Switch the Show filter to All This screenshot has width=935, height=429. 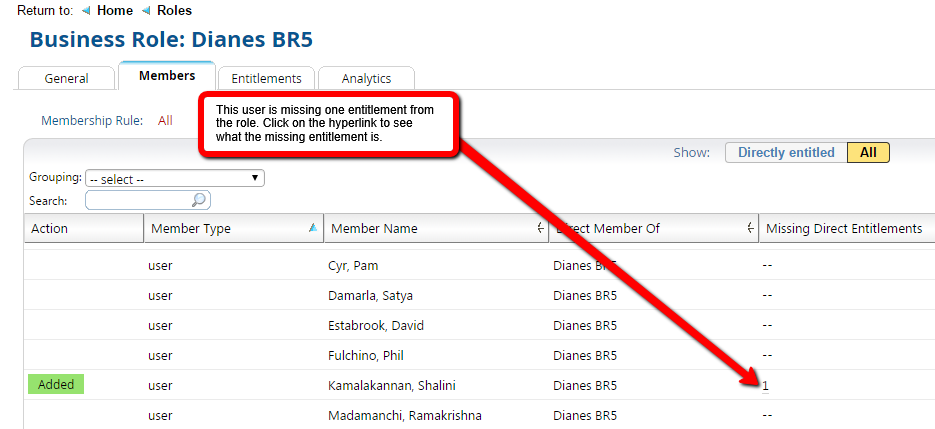pyautogui.click(x=867, y=153)
